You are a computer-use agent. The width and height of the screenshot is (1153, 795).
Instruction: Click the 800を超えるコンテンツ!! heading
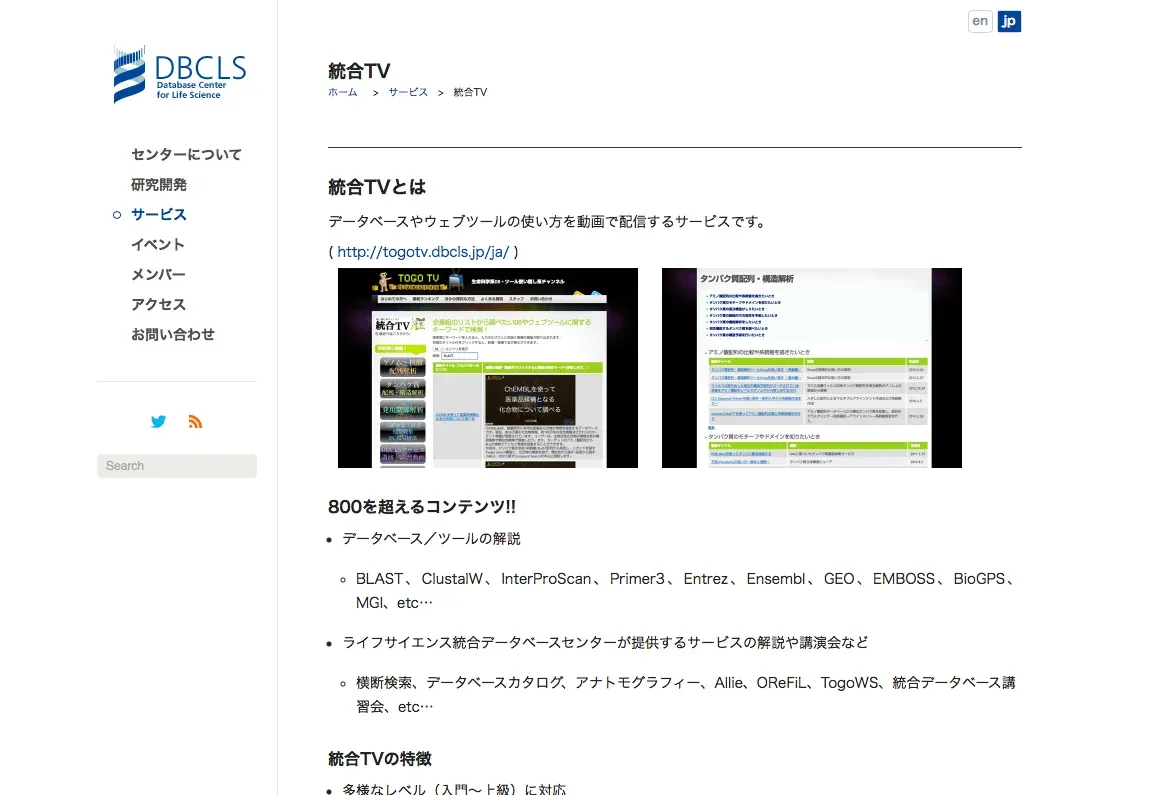point(422,507)
